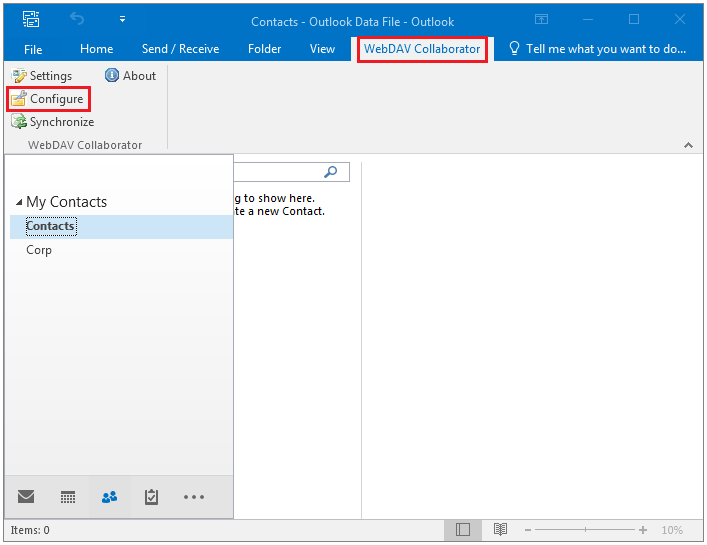The image size is (707, 545).
Task: Click the zoom out minus button
Action: point(528,530)
